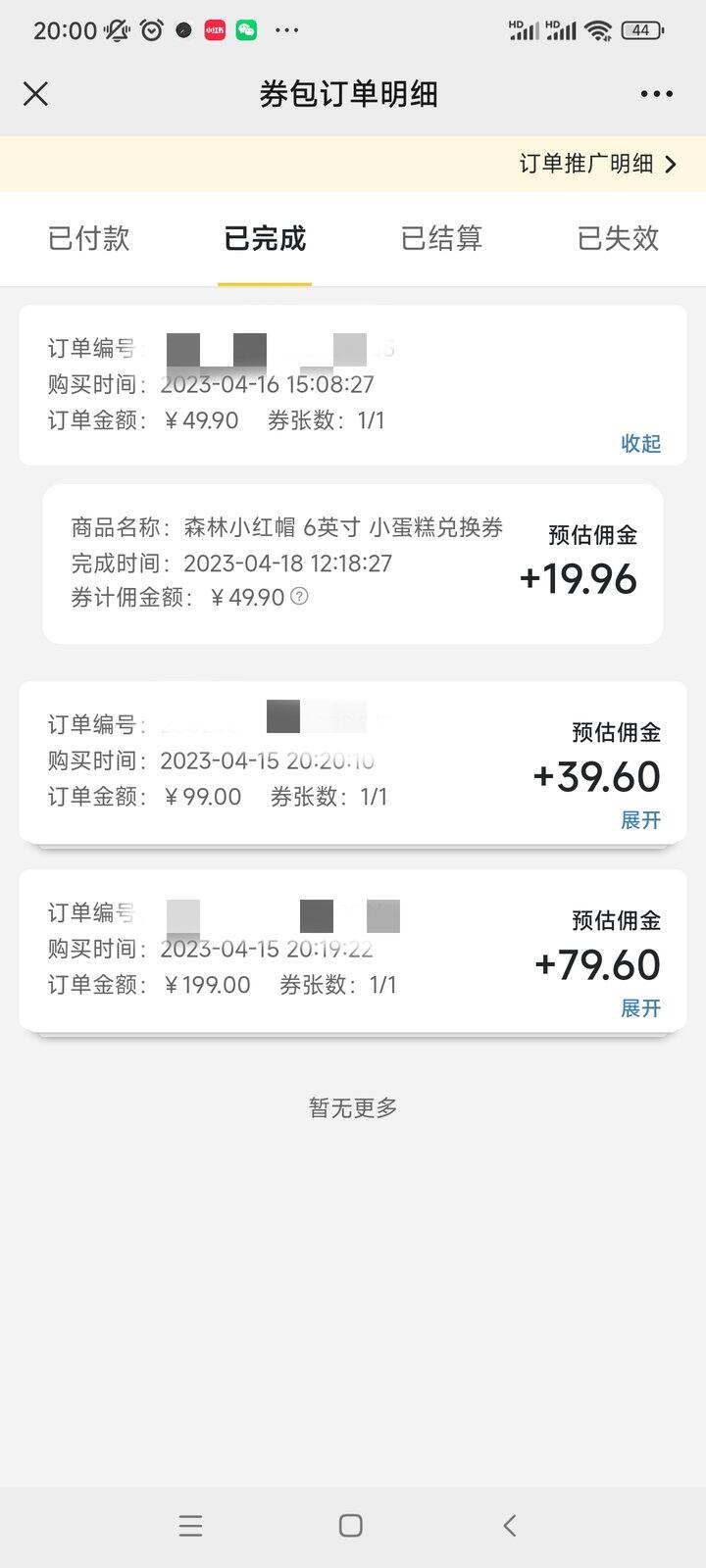Tap the Android home square icon
706x1568 pixels.
pos(350,1525)
